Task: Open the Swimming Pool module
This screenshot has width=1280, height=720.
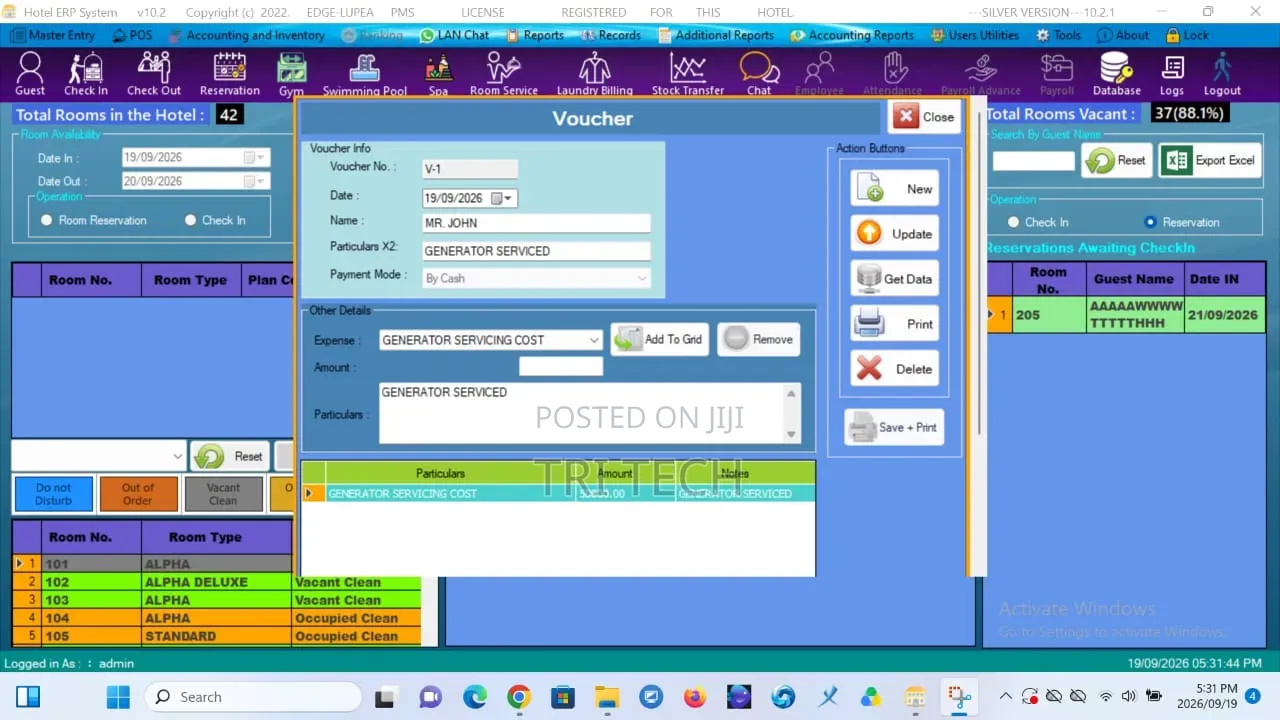Action: tap(365, 75)
